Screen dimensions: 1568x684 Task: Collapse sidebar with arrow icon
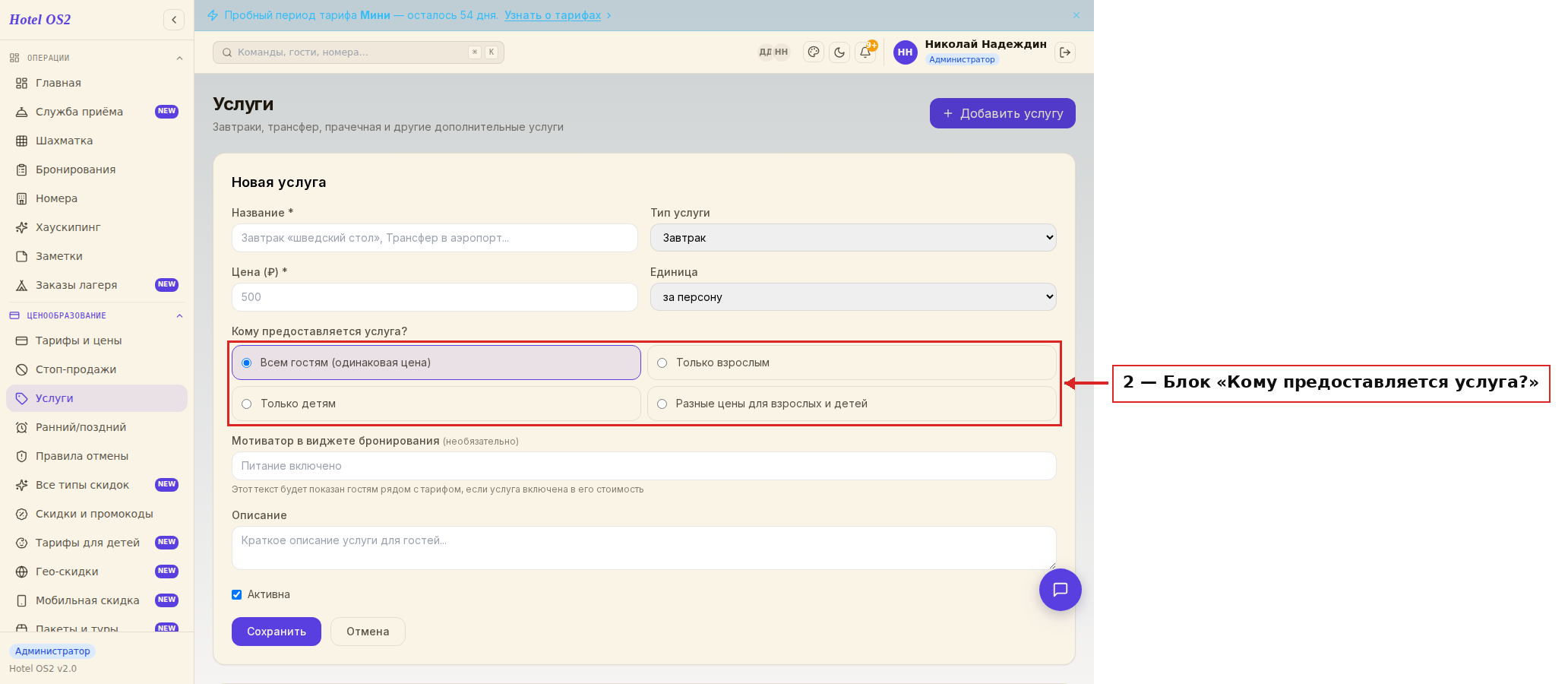(174, 20)
